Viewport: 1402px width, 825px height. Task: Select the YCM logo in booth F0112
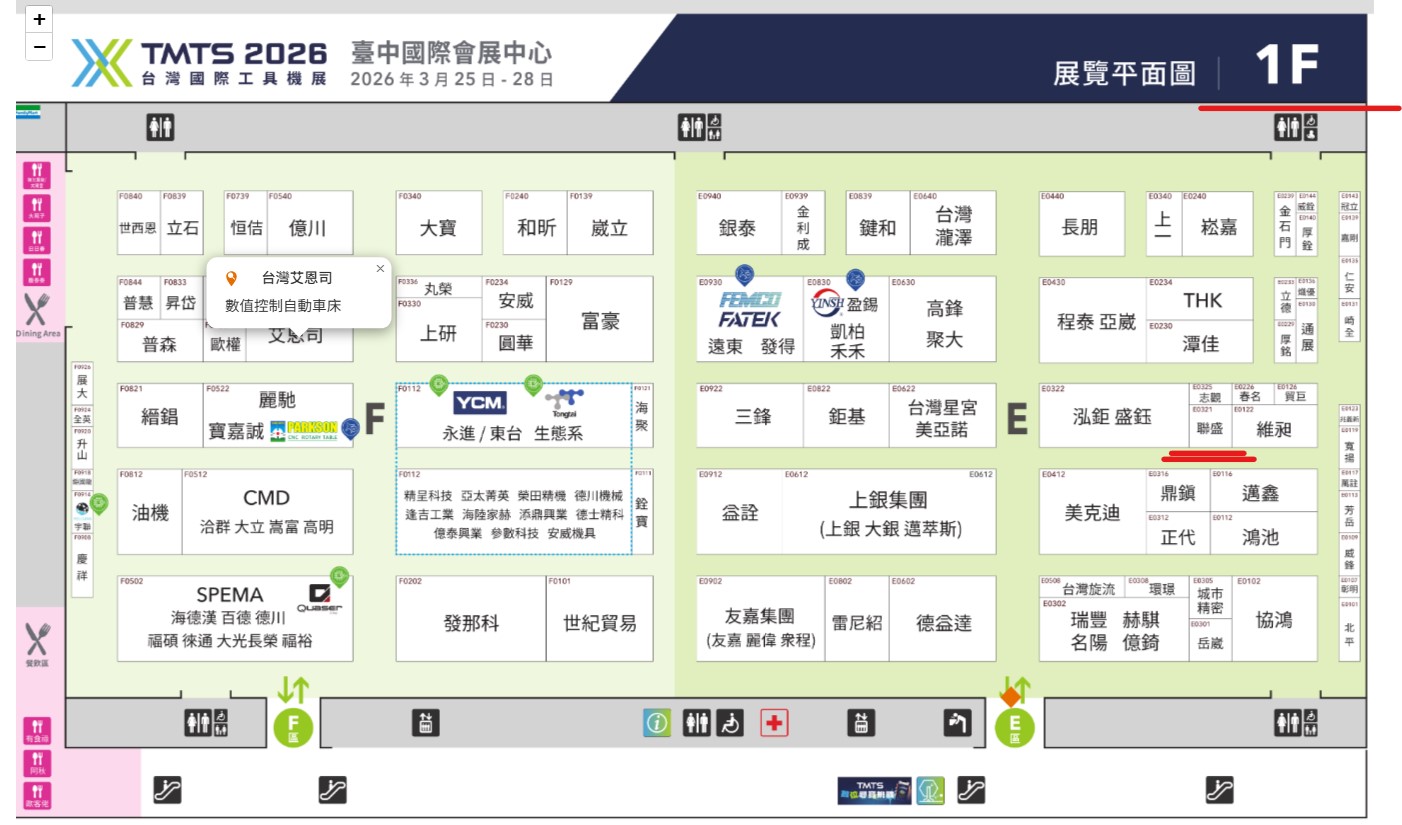[480, 403]
